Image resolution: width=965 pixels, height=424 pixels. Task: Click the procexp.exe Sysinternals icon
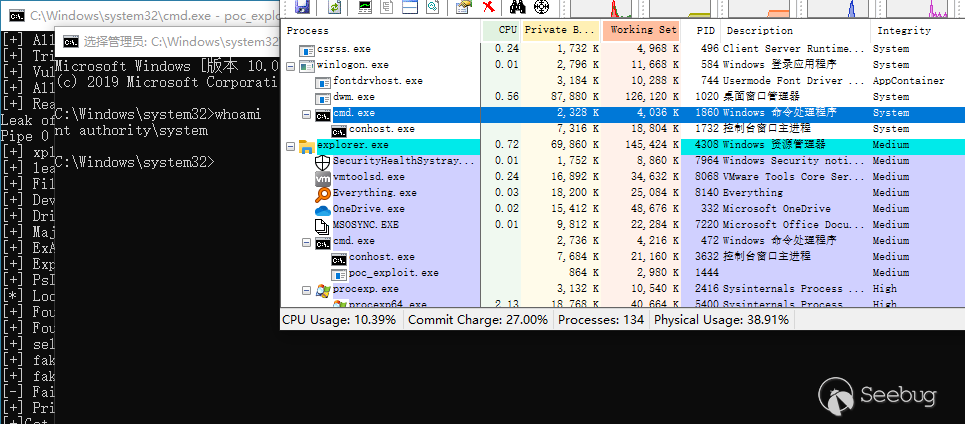click(322, 289)
